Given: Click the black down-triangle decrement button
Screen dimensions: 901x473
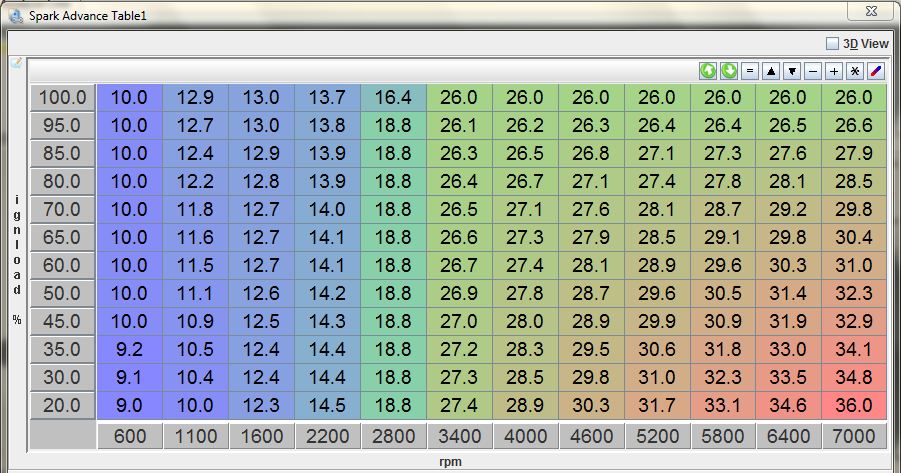Looking at the screenshot, I should point(792,71).
